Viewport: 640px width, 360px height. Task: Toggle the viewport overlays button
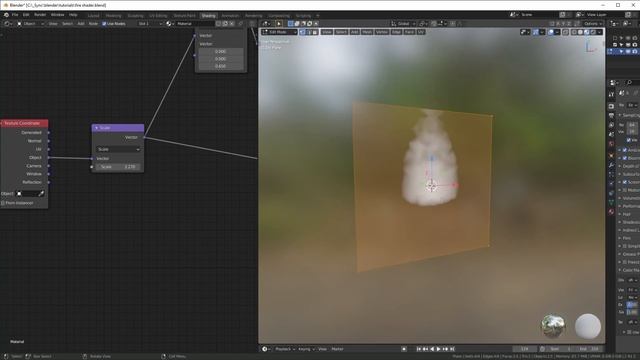(551, 32)
